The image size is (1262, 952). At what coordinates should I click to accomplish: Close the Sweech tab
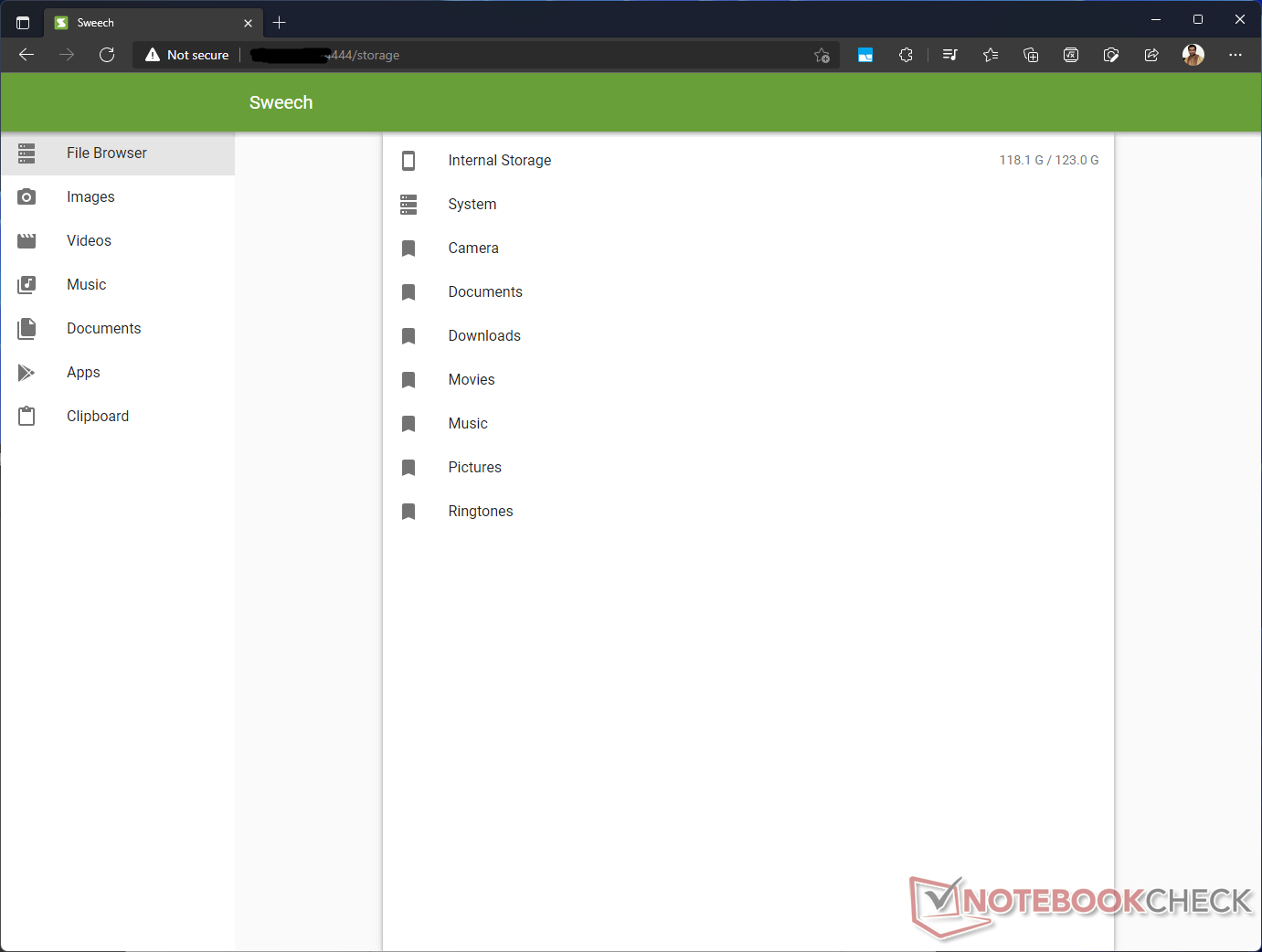(248, 23)
